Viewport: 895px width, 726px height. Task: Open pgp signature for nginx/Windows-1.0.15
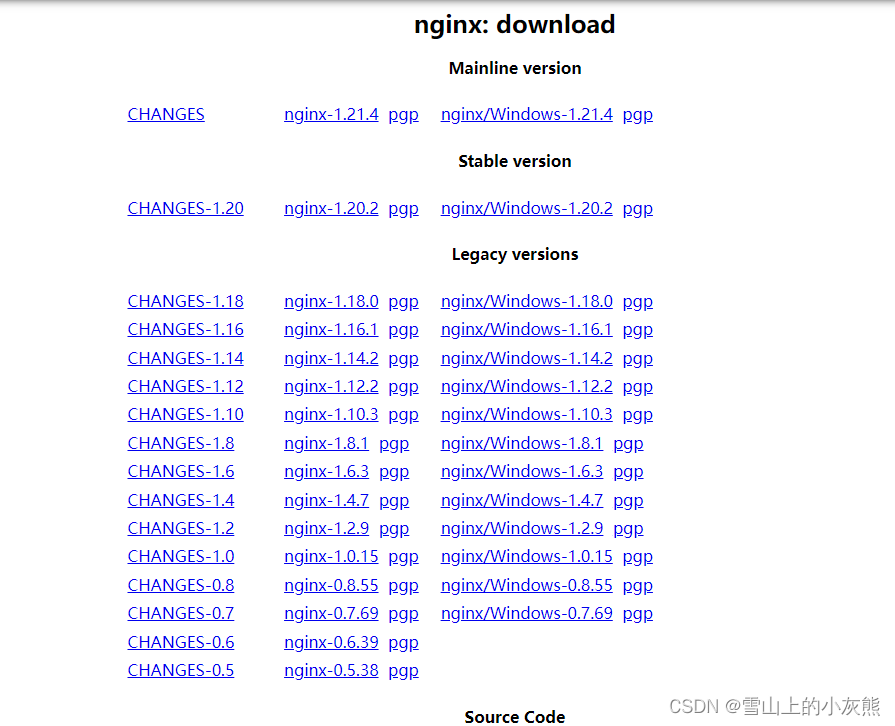click(x=638, y=557)
